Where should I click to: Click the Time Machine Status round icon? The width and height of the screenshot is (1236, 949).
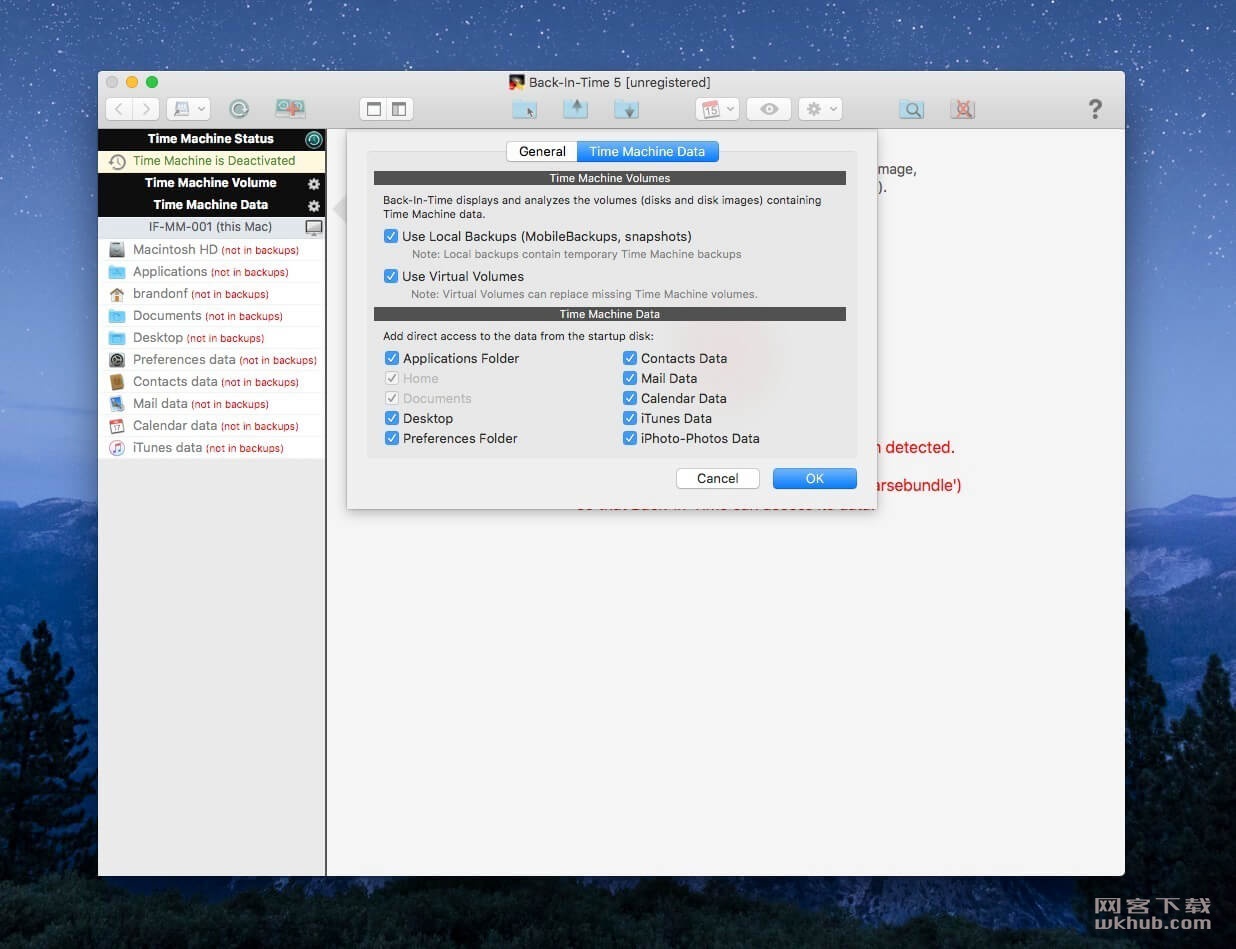tap(314, 139)
